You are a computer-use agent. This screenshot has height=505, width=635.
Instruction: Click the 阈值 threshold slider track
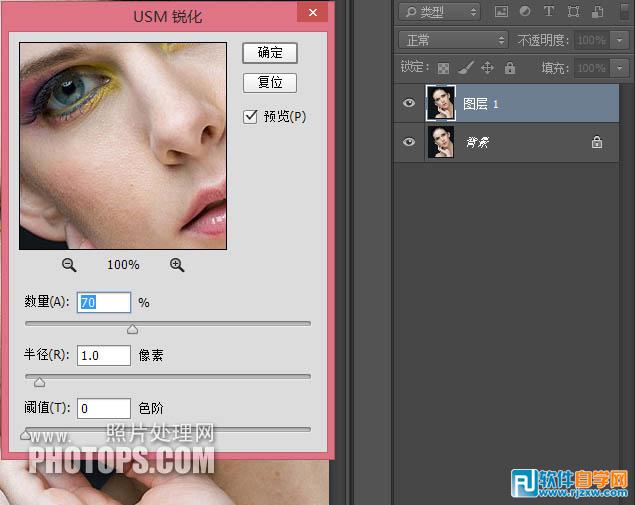pyautogui.click(x=168, y=429)
